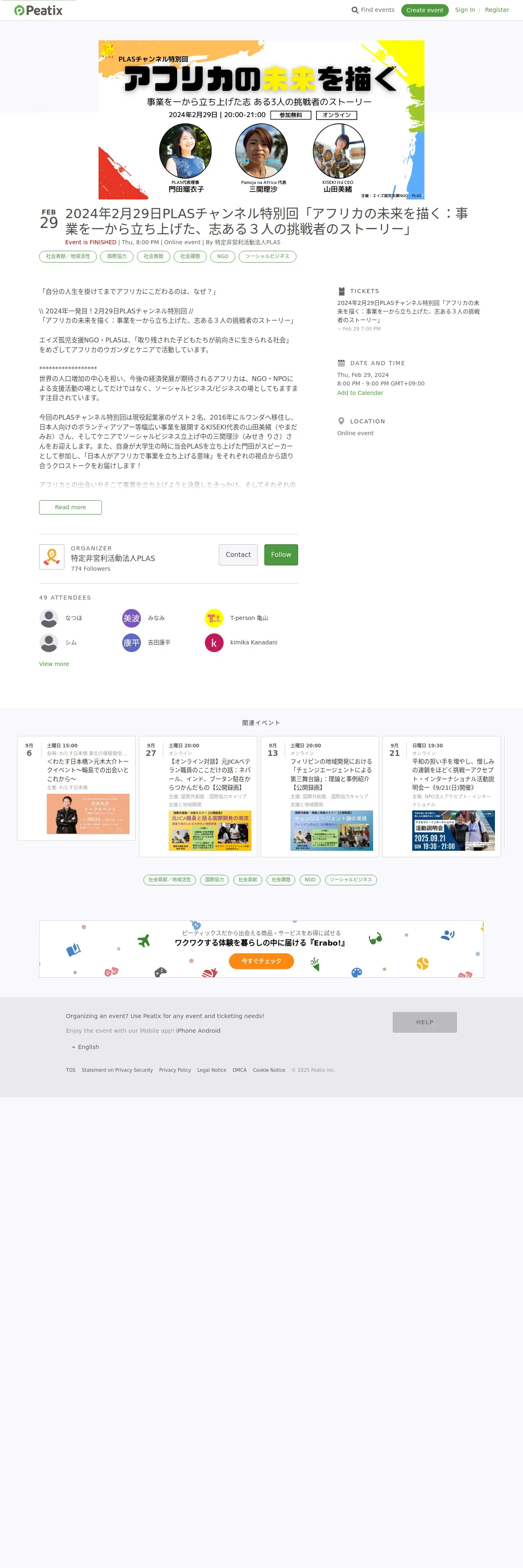Open attendee なつほ avatar
This screenshot has height=1568, width=523.
tap(49, 618)
